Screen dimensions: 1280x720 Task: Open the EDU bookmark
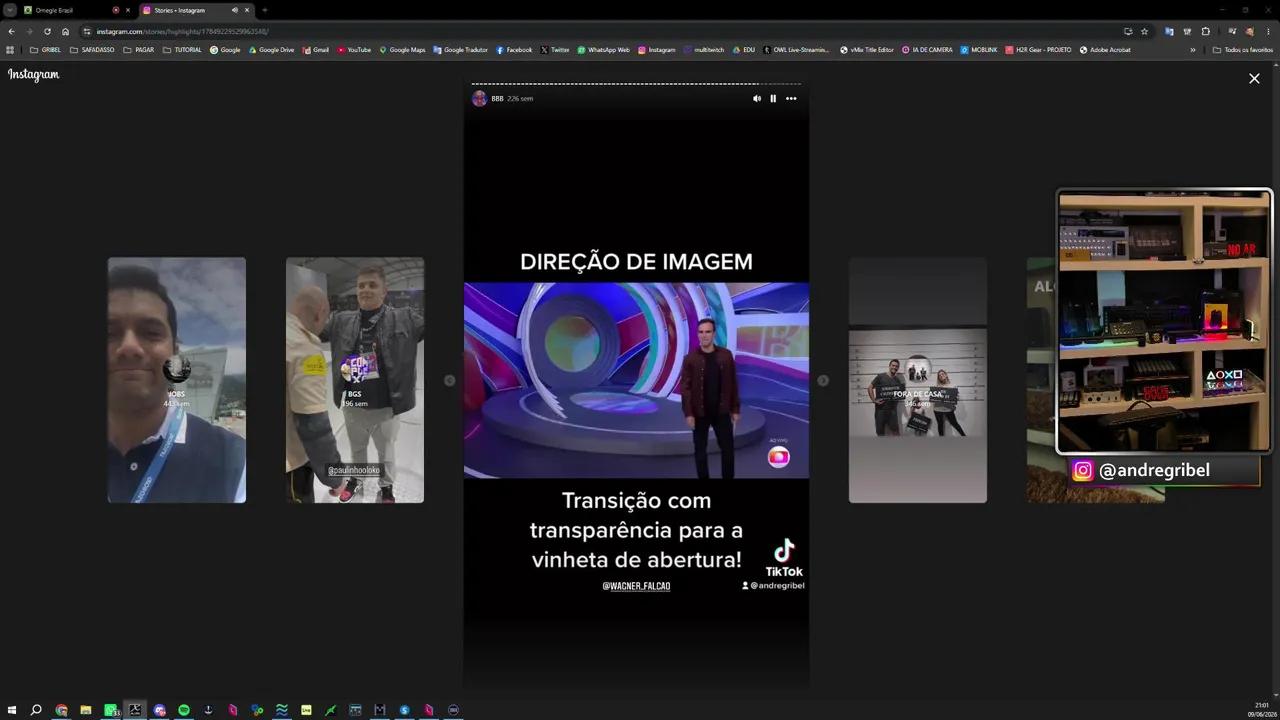[743, 50]
